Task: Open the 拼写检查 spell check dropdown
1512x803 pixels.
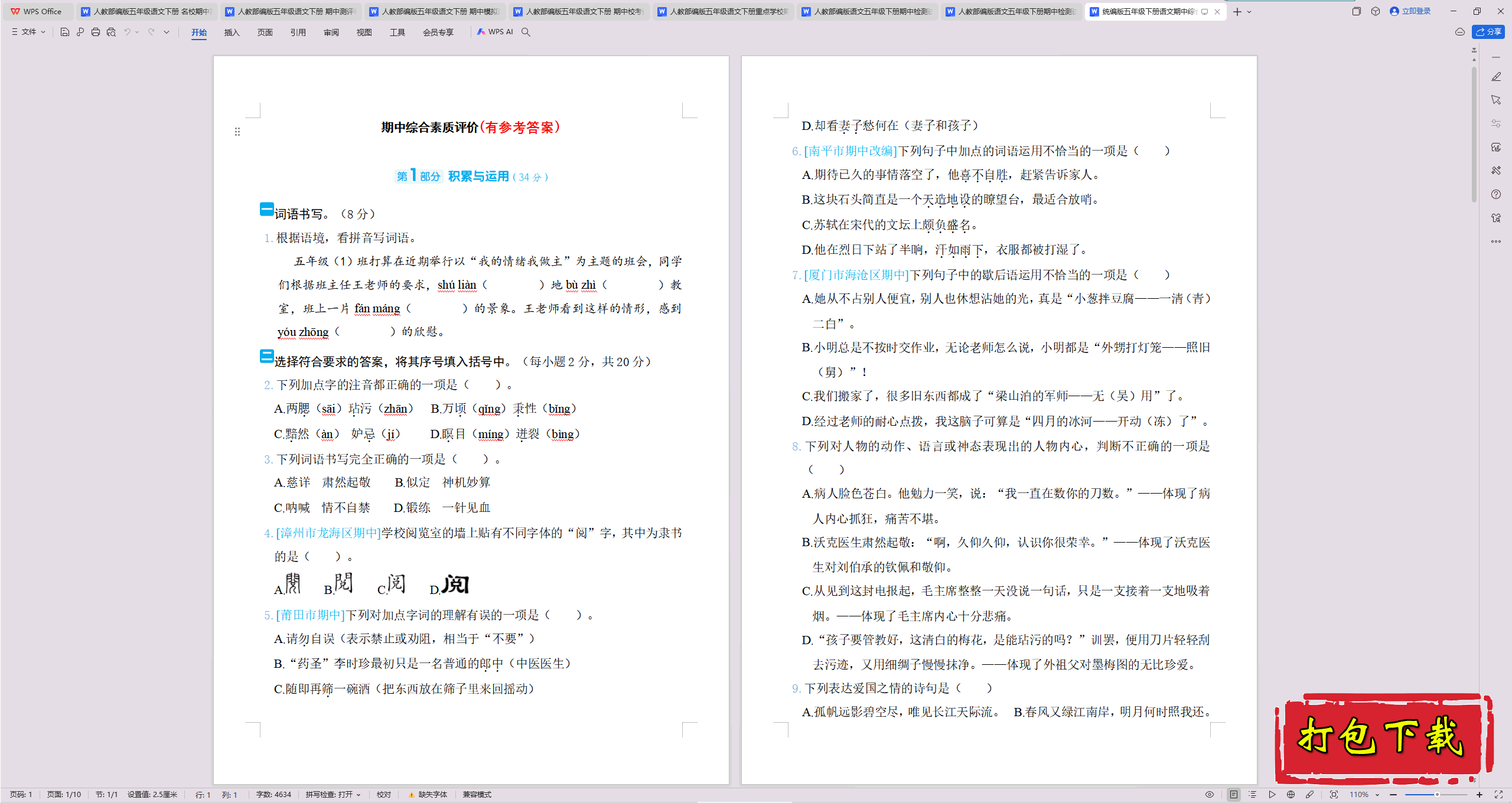Action: point(333,795)
